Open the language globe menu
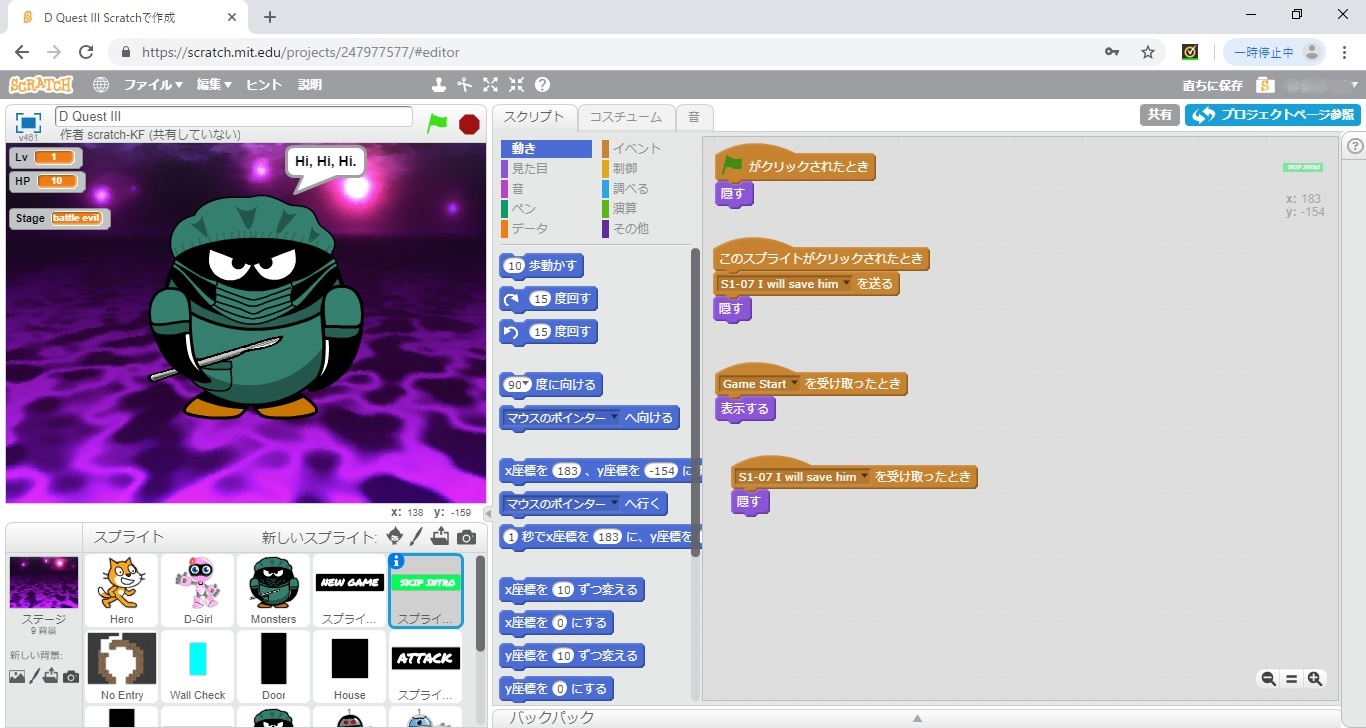 pyautogui.click(x=101, y=85)
